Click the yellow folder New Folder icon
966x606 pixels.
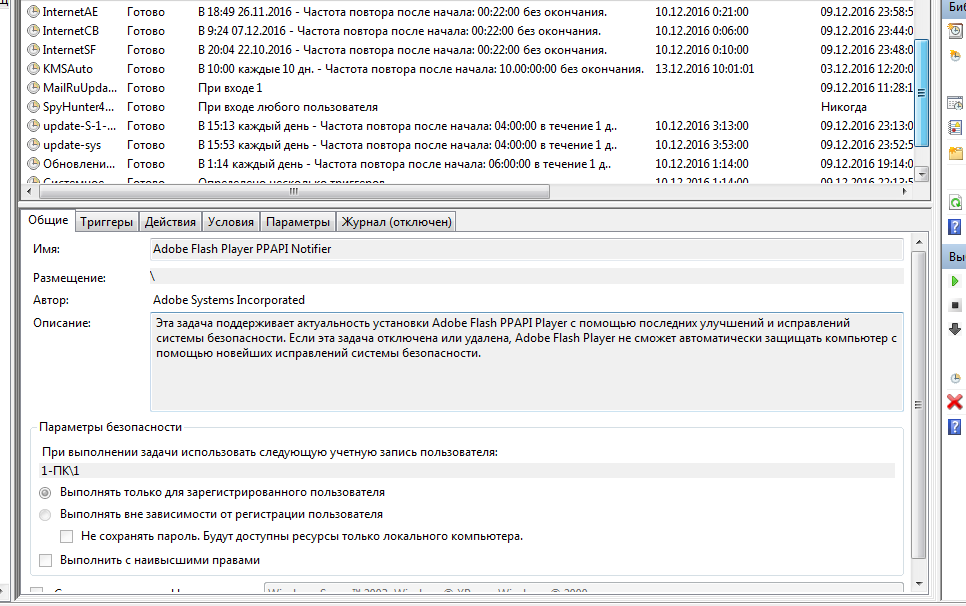click(x=955, y=153)
